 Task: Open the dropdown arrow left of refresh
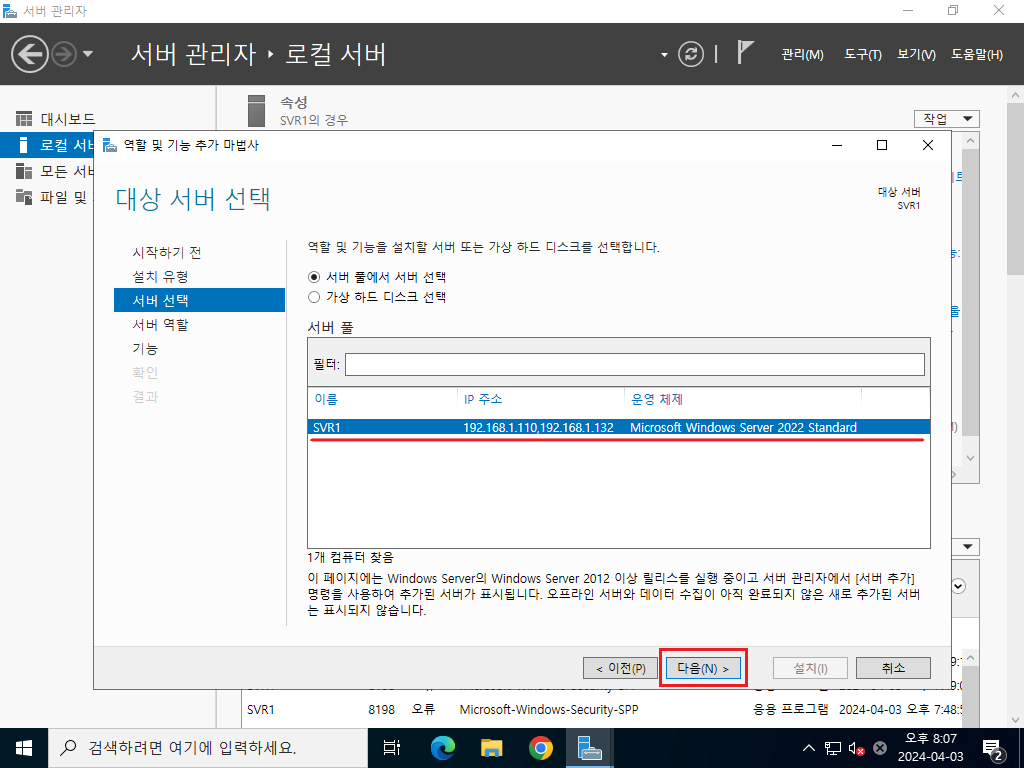[x=664, y=55]
